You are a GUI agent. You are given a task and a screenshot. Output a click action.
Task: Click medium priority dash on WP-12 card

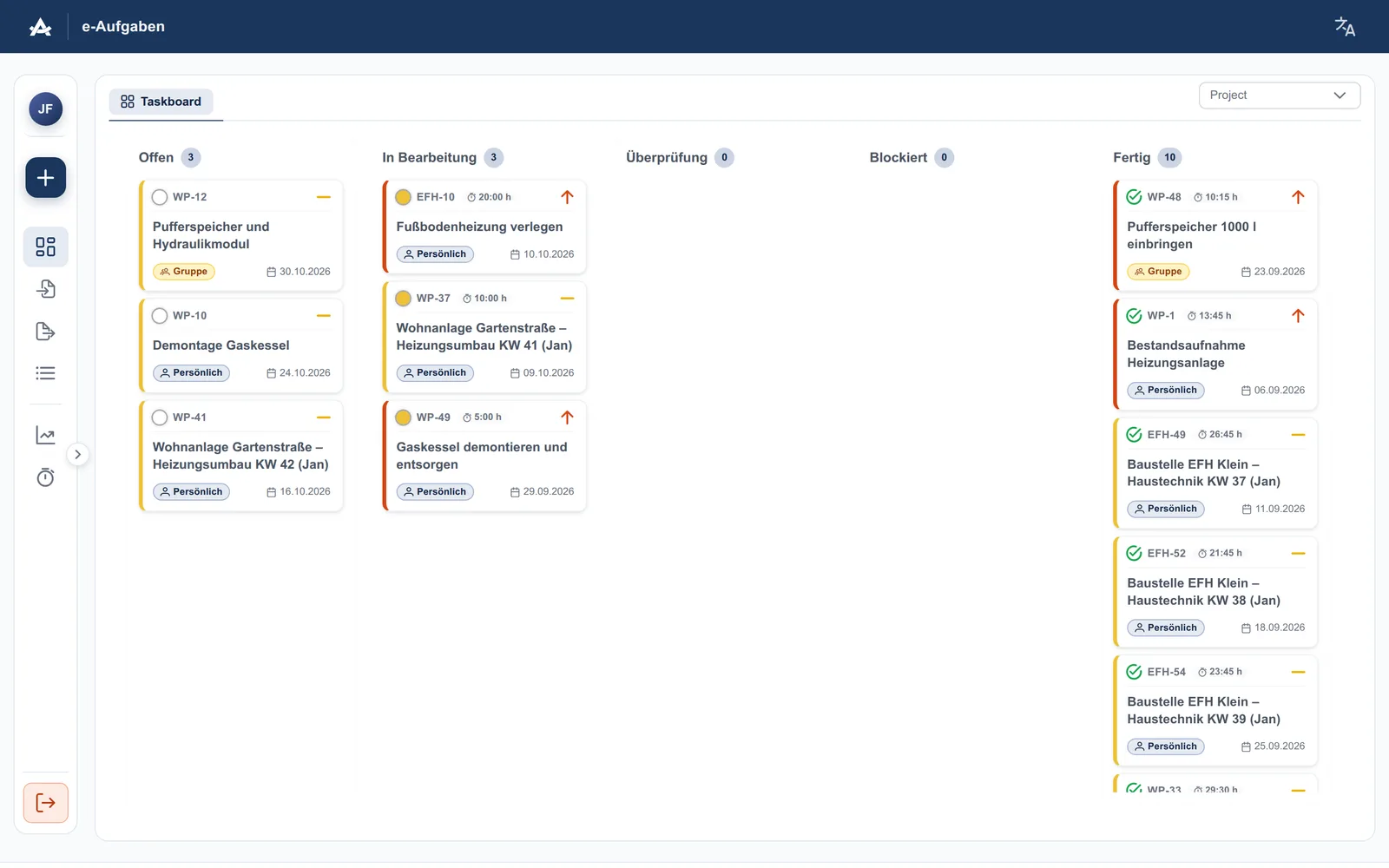323,197
